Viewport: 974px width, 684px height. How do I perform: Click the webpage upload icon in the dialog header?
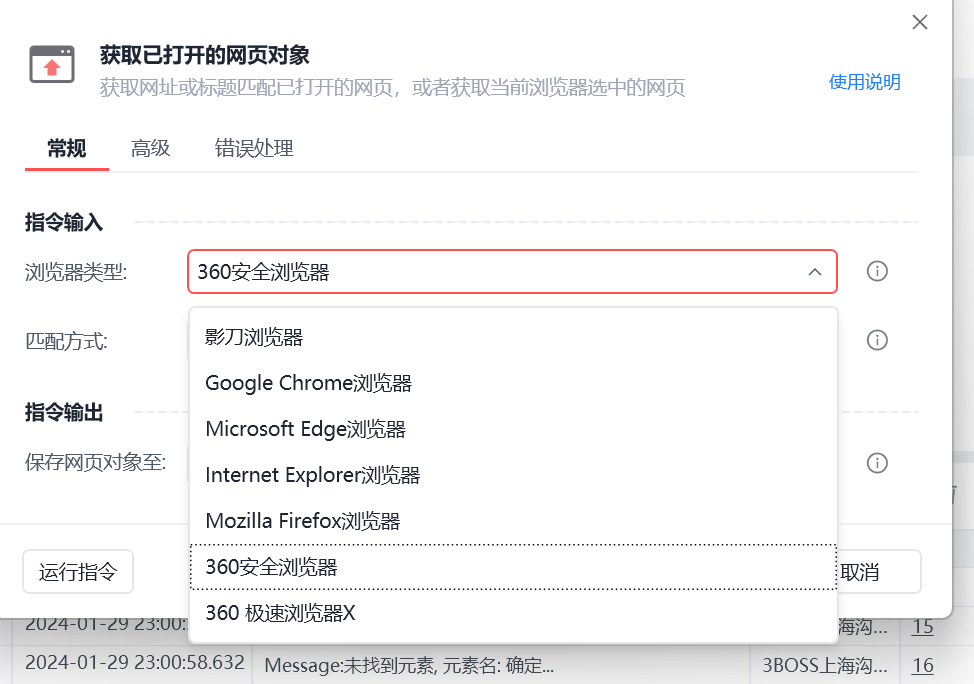click(52, 64)
